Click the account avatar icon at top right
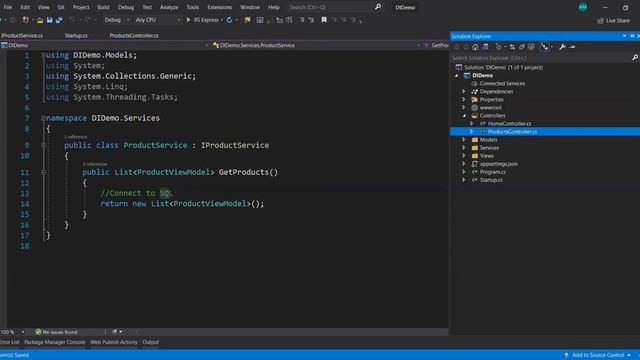The width and height of the screenshot is (640, 360). coord(583,7)
